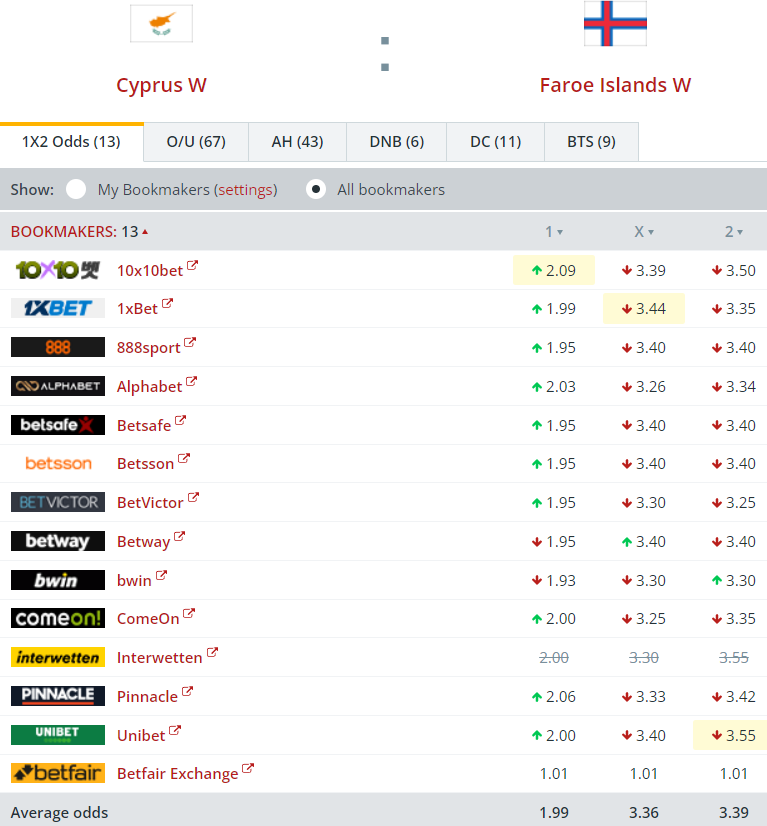Click the 888sport logo image
Viewport: 767px width, 826px height.
coord(57,347)
